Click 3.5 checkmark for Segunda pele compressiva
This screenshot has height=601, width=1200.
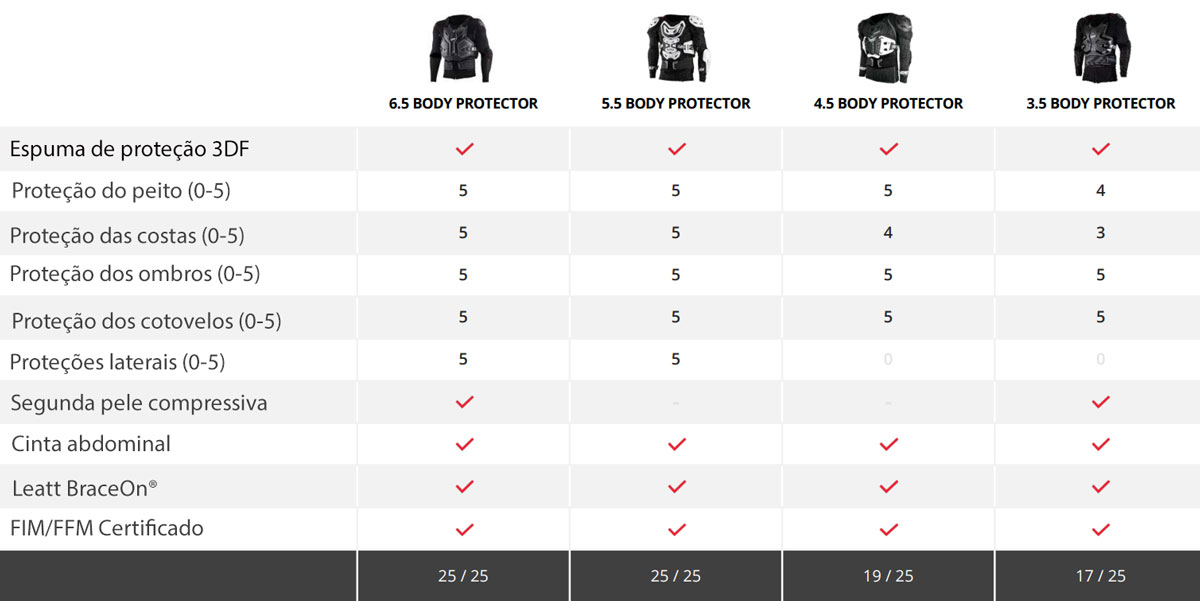point(1101,402)
